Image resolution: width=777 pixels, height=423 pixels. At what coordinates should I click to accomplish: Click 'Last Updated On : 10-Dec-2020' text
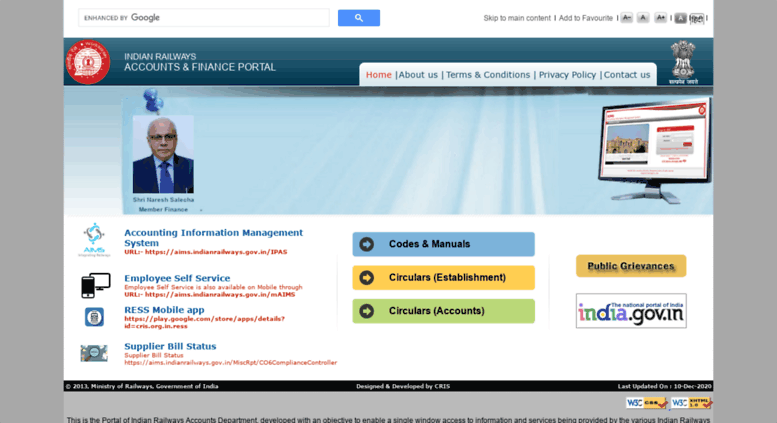point(665,386)
